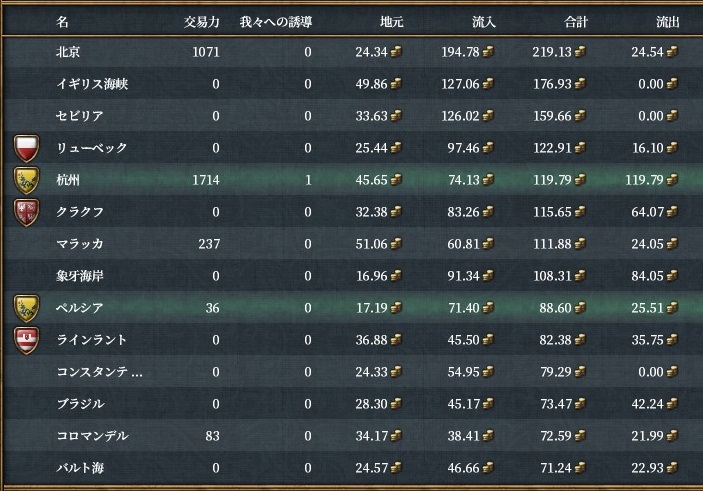703x491 pixels.
Task: Select the クラクフ row's shield emblem
Action: tap(26, 212)
